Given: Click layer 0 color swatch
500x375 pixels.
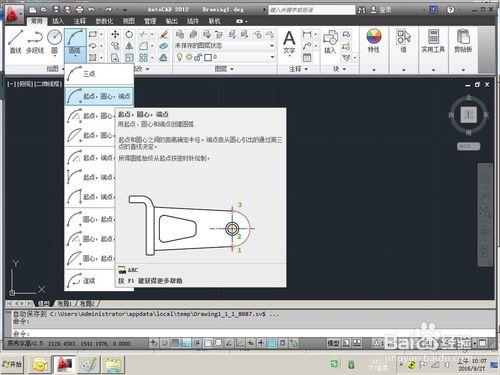Looking at the screenshot, I should (208, 57).
